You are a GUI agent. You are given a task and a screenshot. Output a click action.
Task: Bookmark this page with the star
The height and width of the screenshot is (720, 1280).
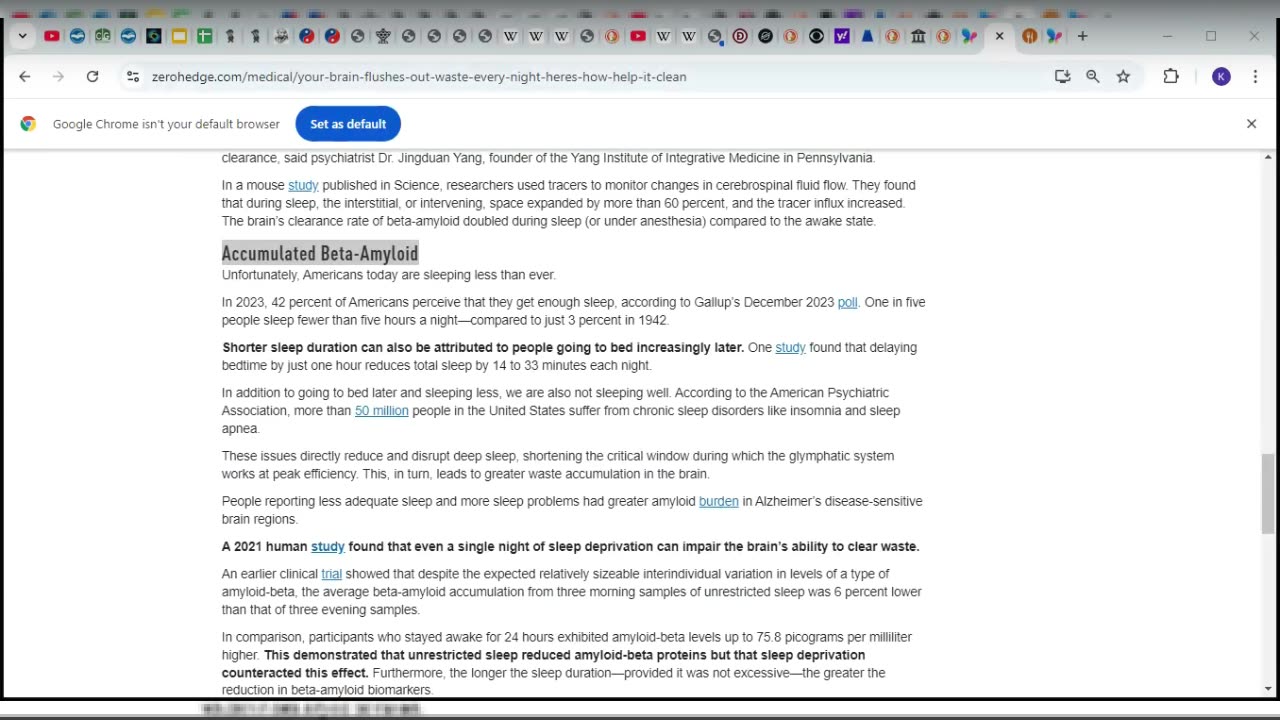(x=1123, y=76)
